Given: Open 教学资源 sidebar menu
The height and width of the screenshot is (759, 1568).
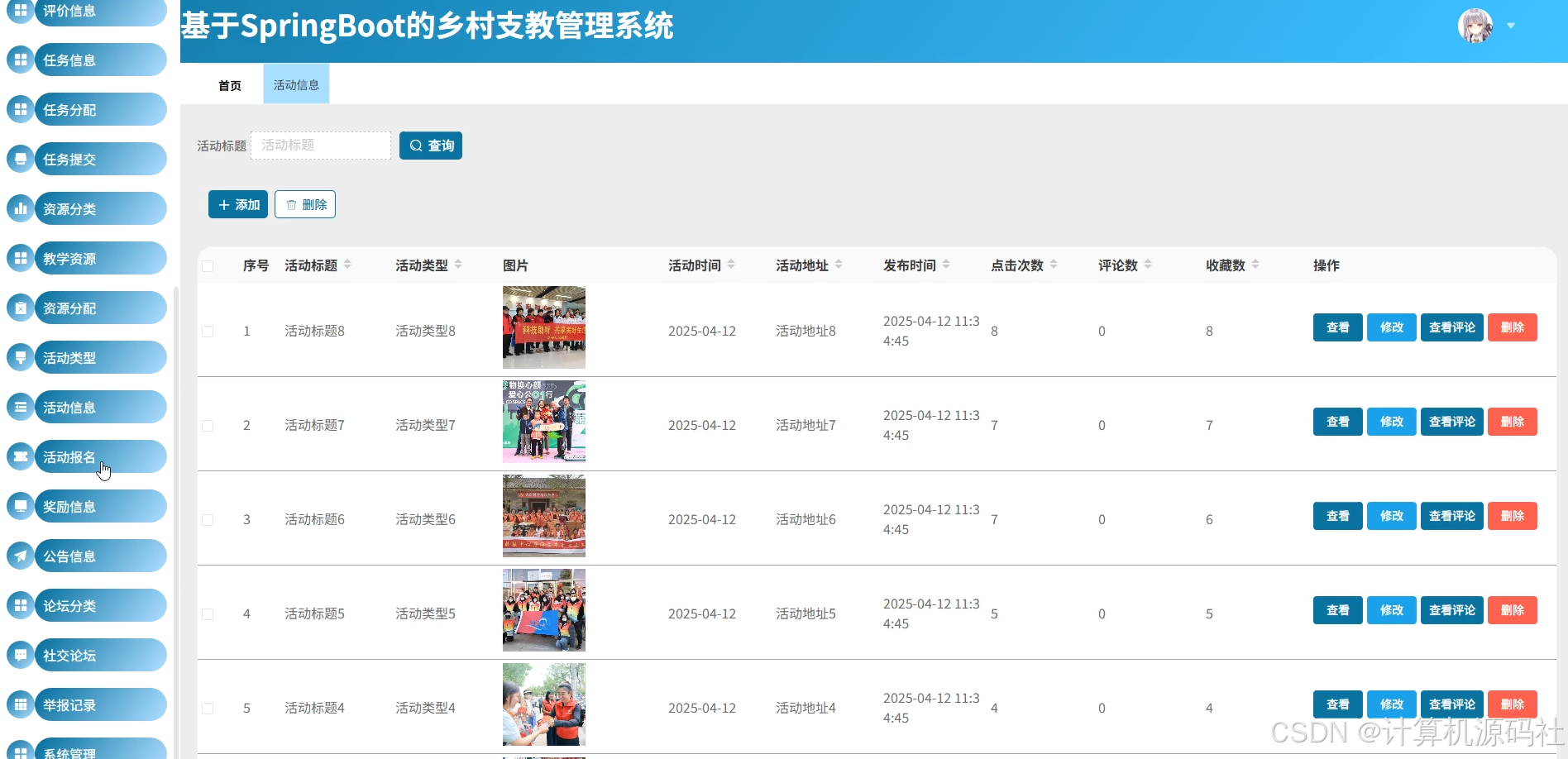Looking at the screenshot, I should point(100,258).
